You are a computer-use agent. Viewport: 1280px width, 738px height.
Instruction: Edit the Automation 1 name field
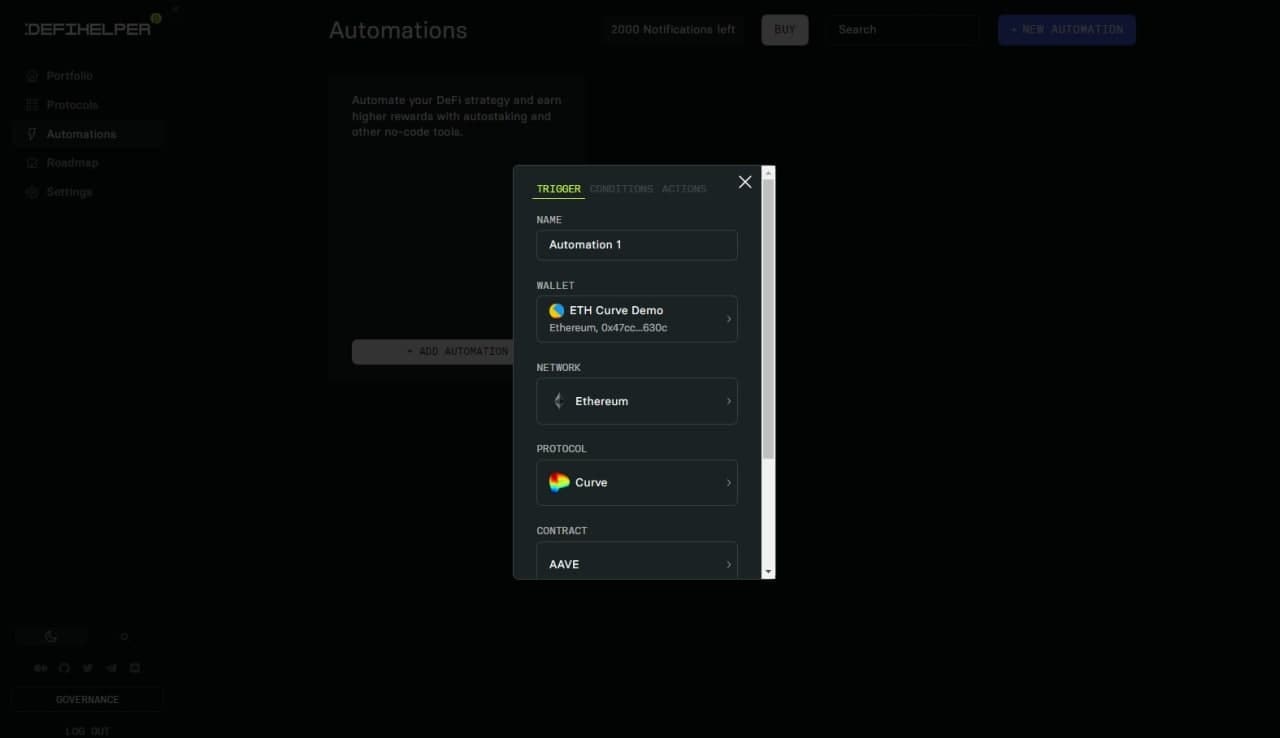(x=637, y=245)
